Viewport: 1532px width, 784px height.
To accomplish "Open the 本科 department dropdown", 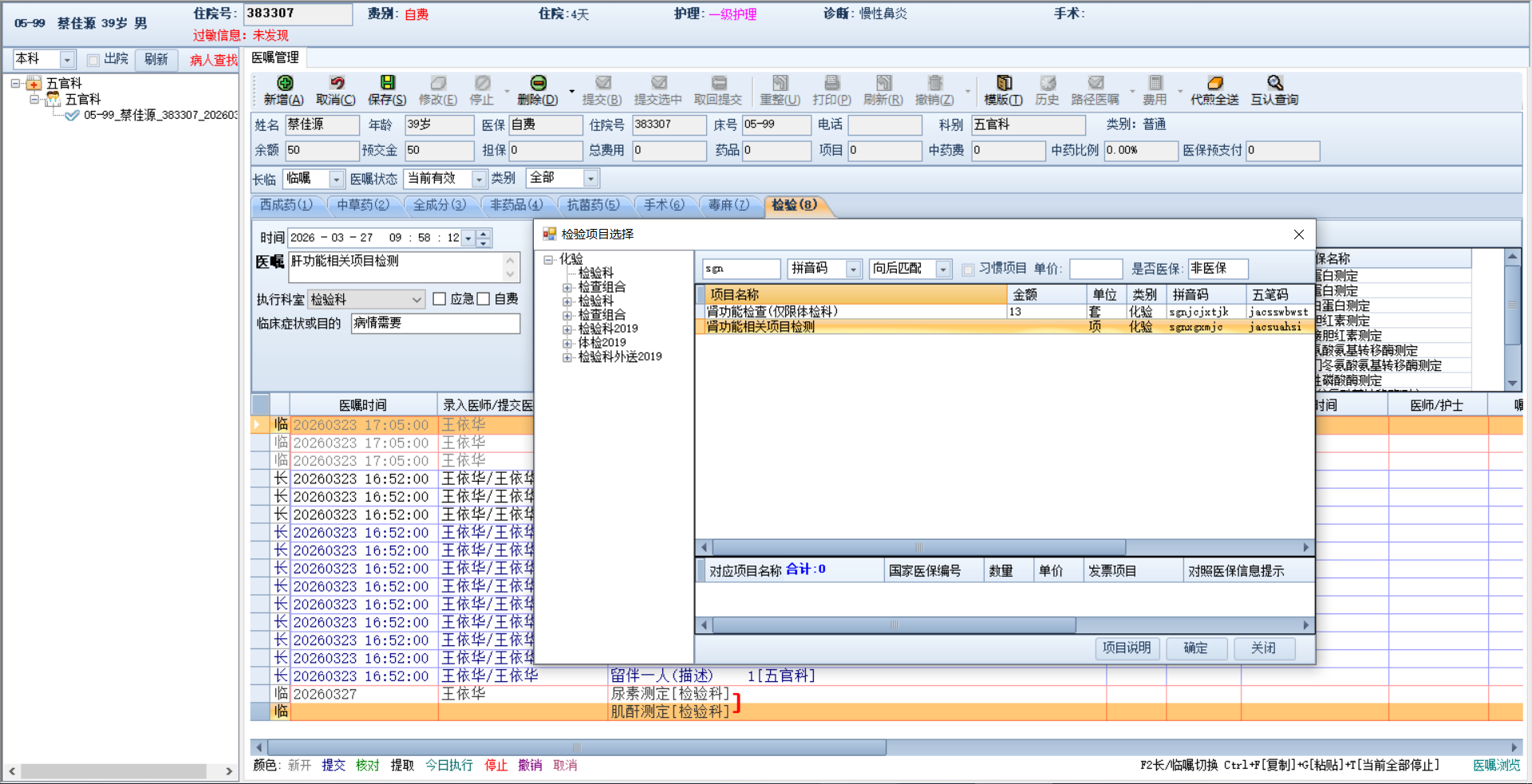I will click(x=67, y=60).
